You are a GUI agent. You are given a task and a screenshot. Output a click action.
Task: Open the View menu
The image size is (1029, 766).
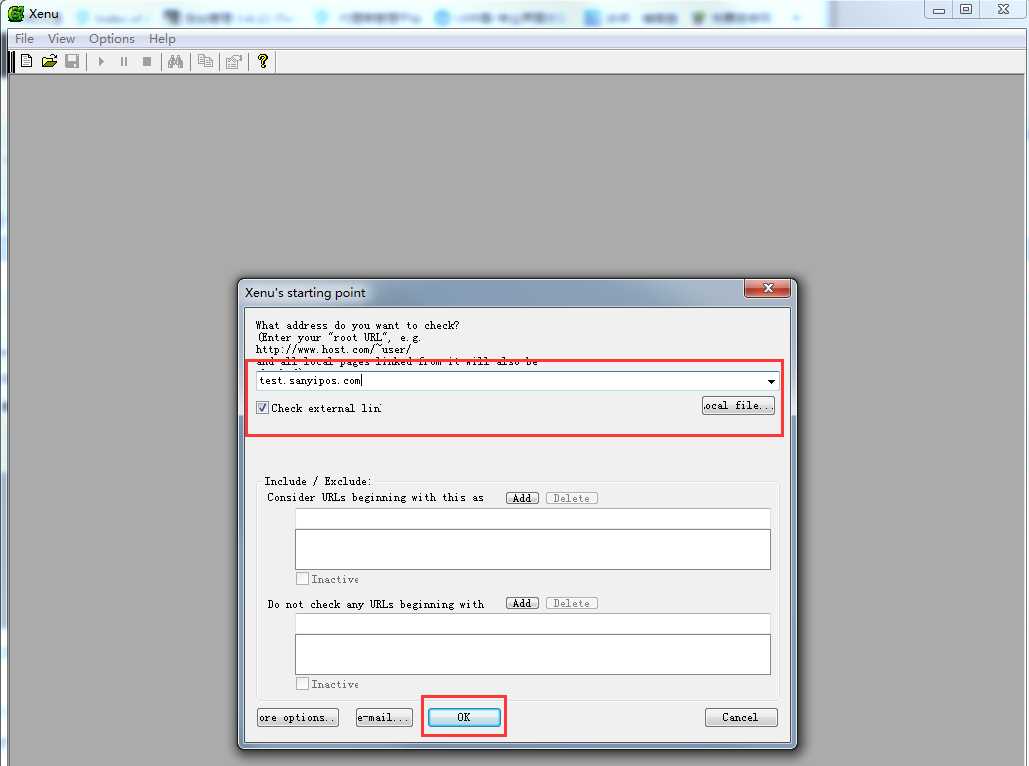pyautogui.click(x=61, y=39)
